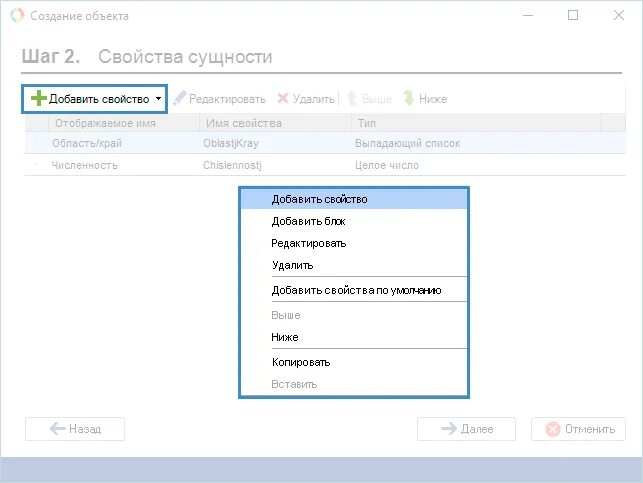Image resolution: width=643 pixels, height=483 pixels.
Task: Click the Добавить свойство toolbar button text
Action: click(x=99, y=99)
